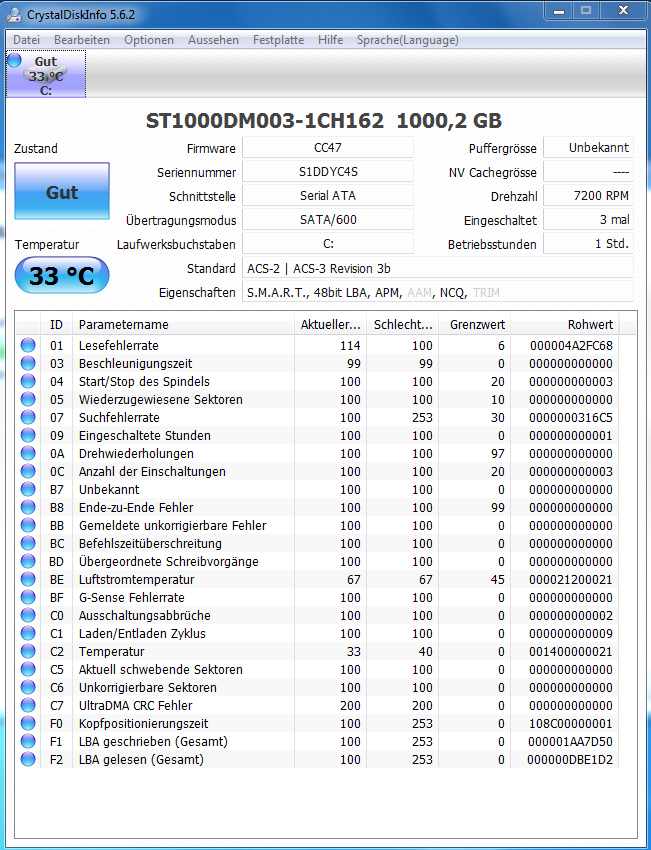651x850 pixels.
Task: Click the Laufwerksbuchstaben field C:
Action: click(327, 243)
